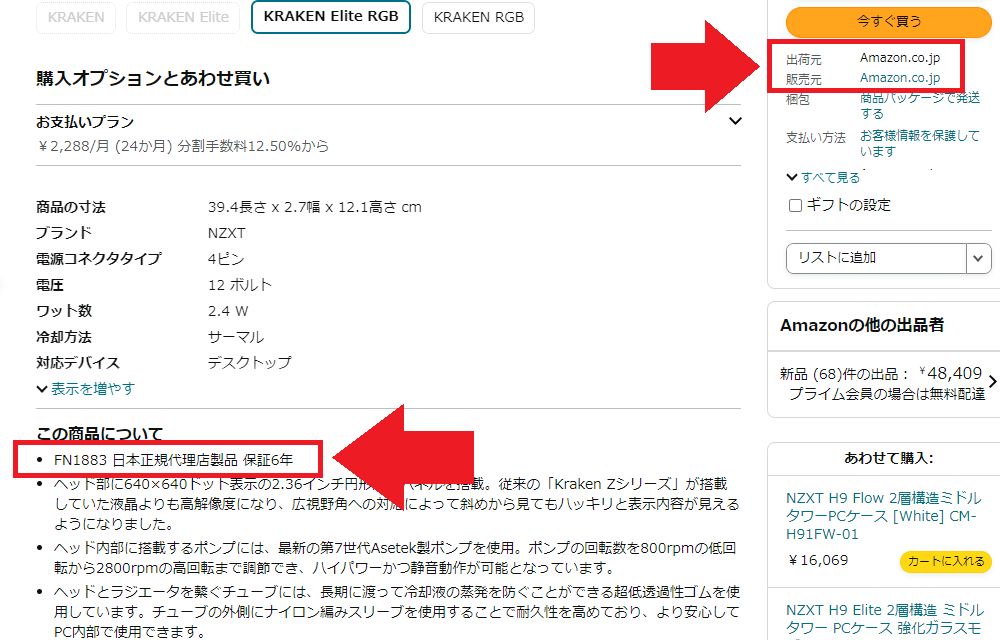Choose the KRAKEN RGB variant
1000x640 pixels.
click(478, 17)
